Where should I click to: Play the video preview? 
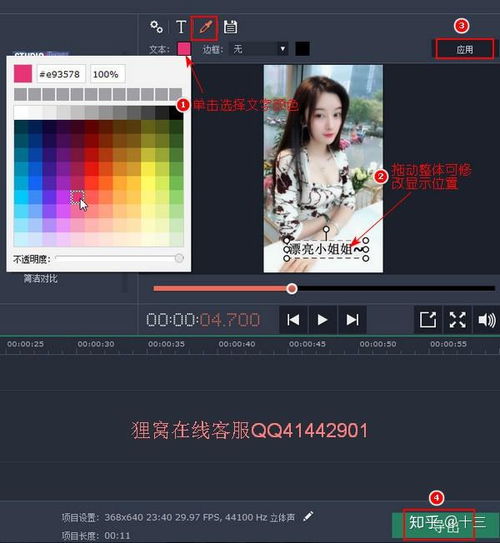[322, 320]
